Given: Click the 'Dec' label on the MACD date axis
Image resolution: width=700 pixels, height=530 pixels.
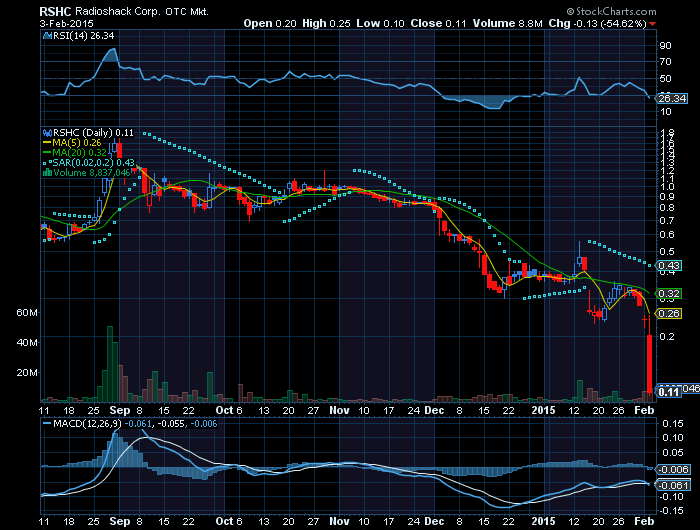Looking at the screenshot, I should 434,521.
